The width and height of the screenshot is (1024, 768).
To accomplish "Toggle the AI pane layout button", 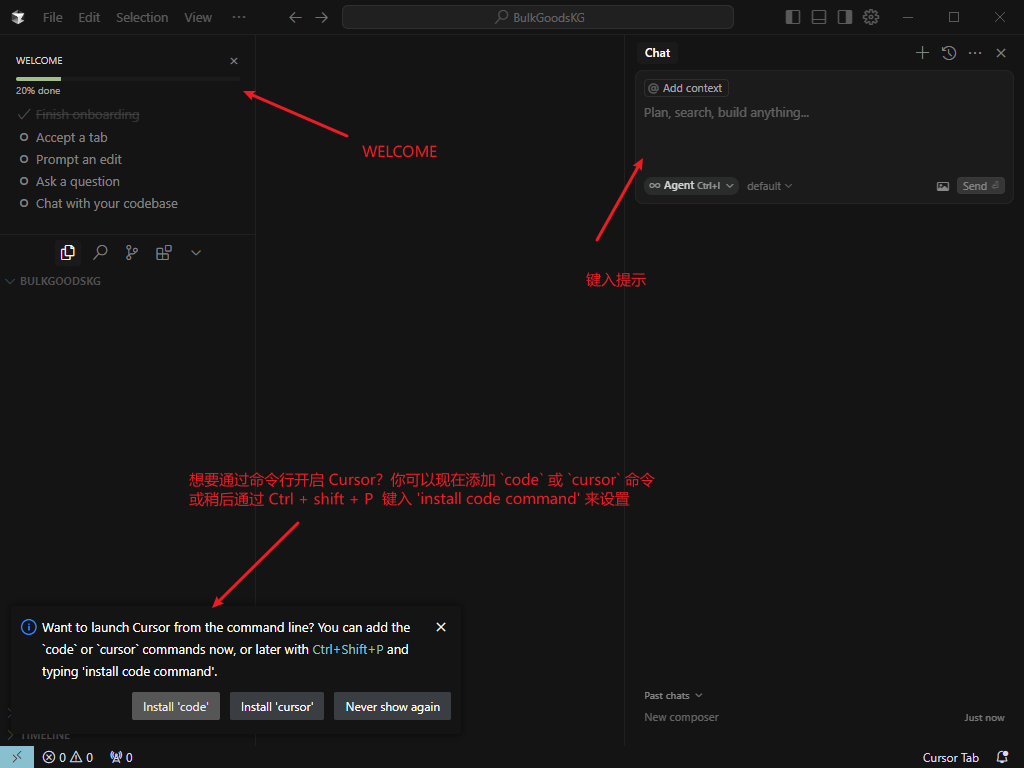I will tap(845, 17).
